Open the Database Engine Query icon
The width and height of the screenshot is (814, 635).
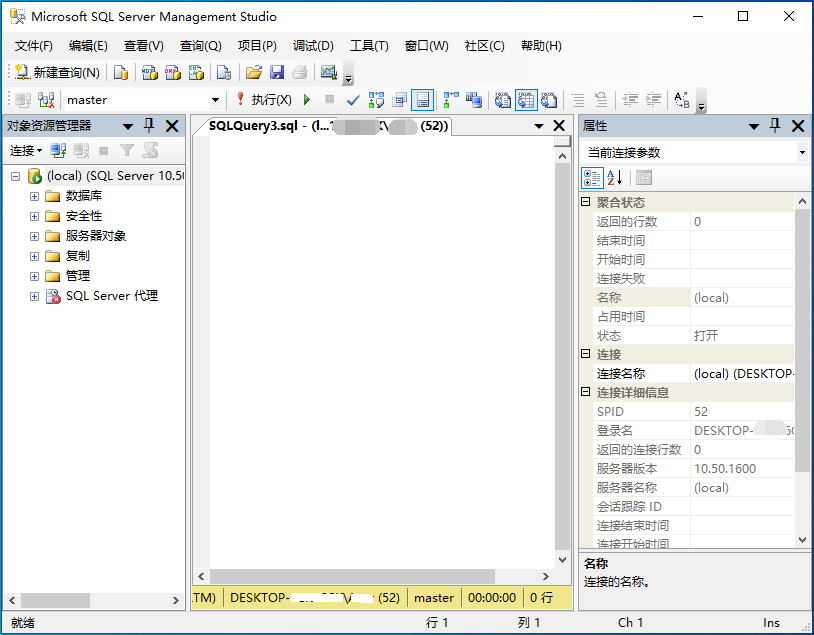(x=120, y=72)
